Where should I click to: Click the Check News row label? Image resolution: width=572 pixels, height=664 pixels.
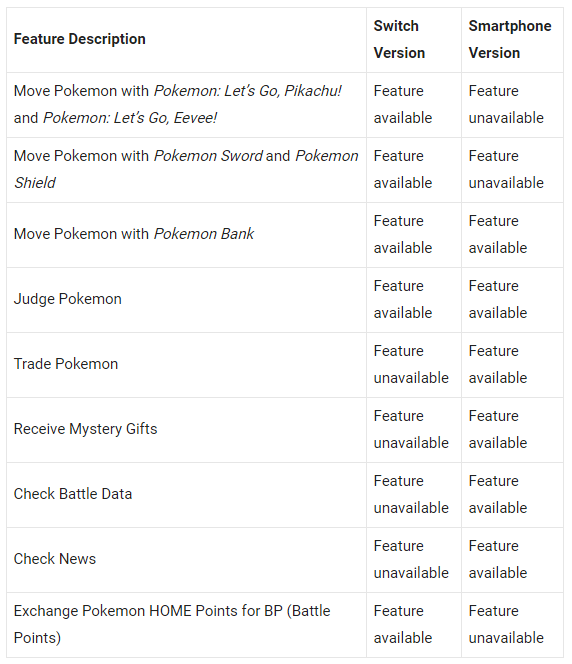tap(55, 559)
